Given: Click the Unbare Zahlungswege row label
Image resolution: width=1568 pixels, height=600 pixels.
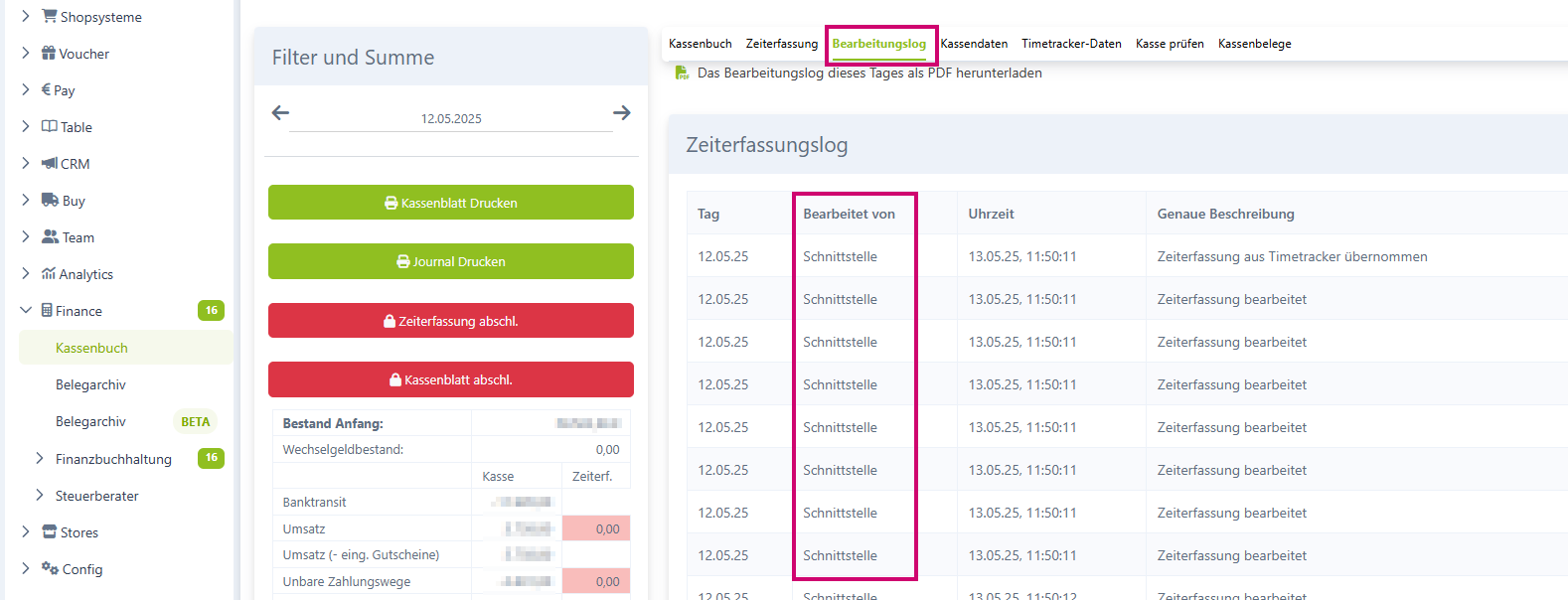Looking at the screenshot, I should point(346,581).
